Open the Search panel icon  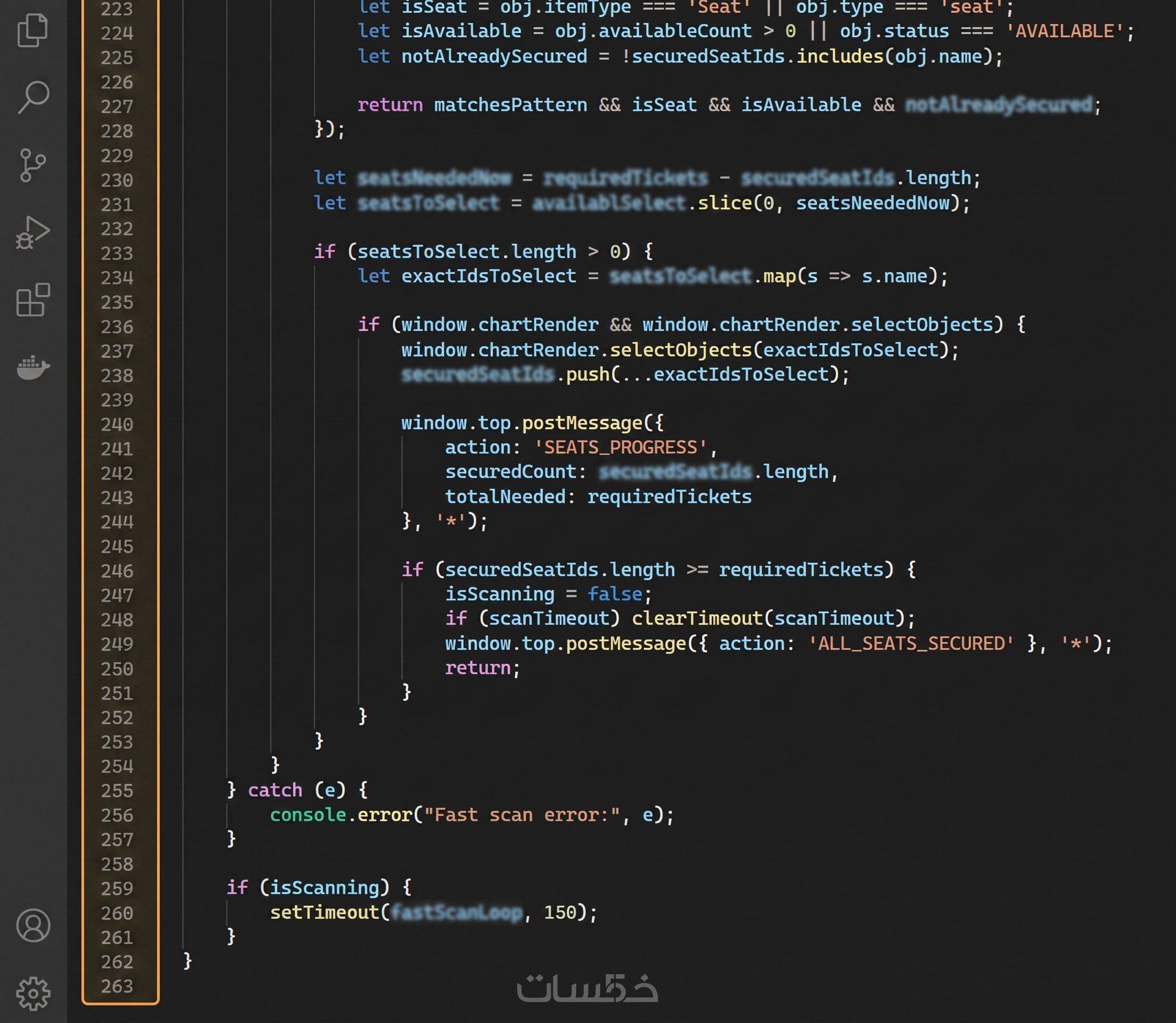click(33, 98)
